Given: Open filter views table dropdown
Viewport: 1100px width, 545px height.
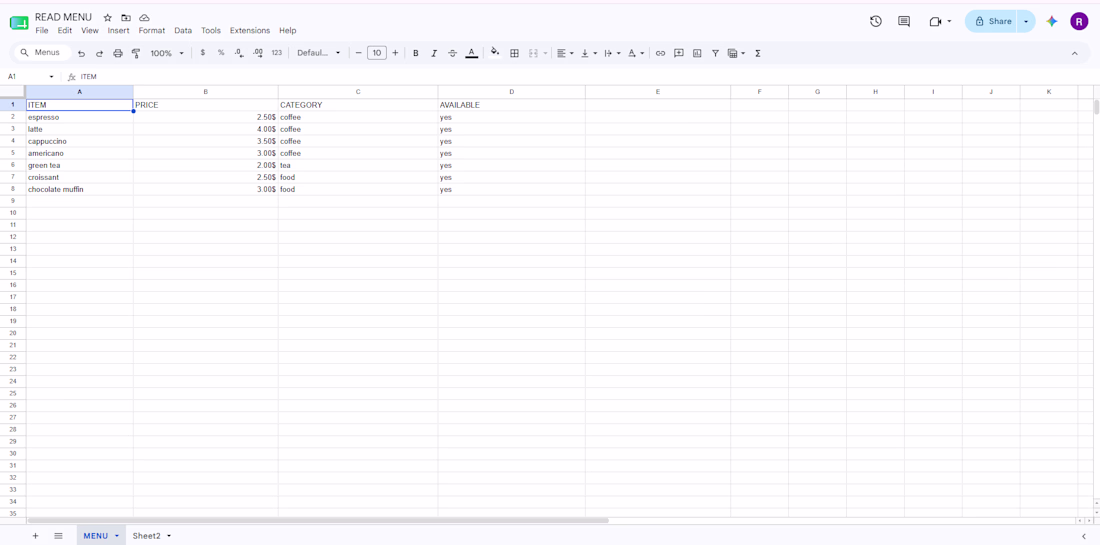Looking at the screenshot, I should point(736,53).
